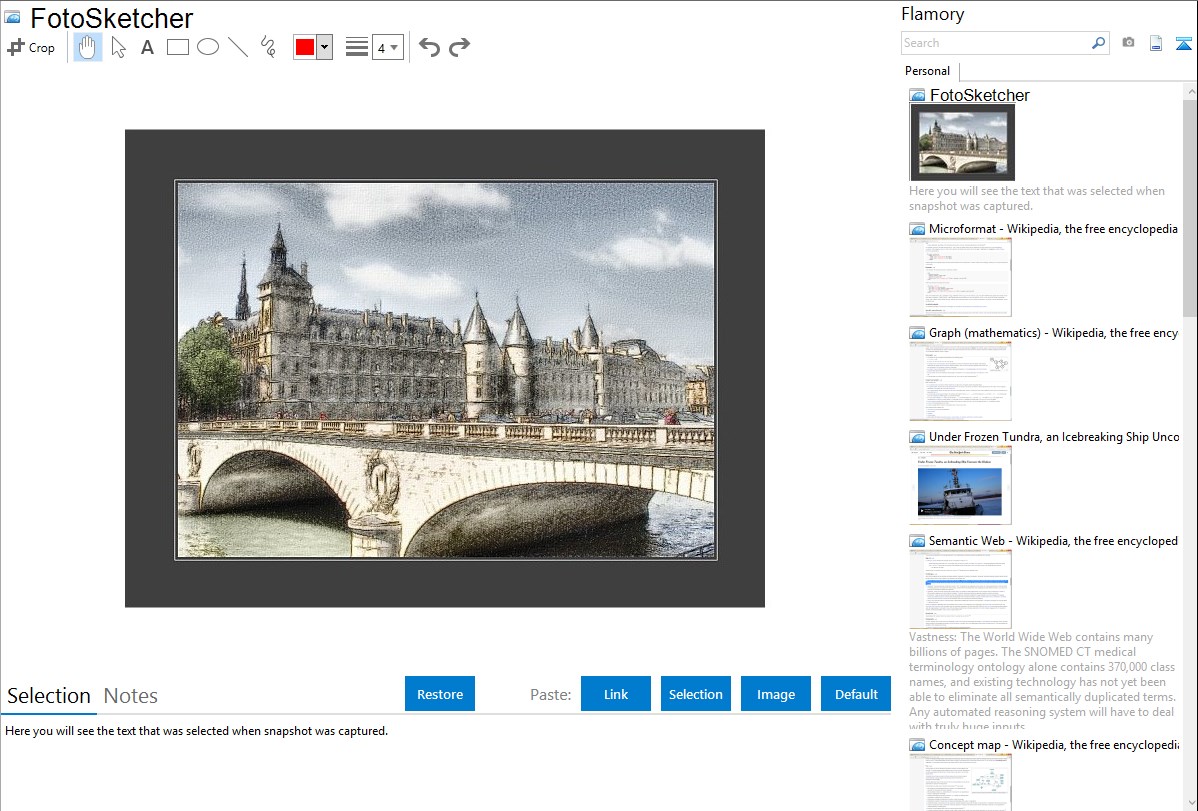Screen dimensions: 1198x811
Task: Open the Semantic Web snapshot entry
Action: pos(1053,540)
